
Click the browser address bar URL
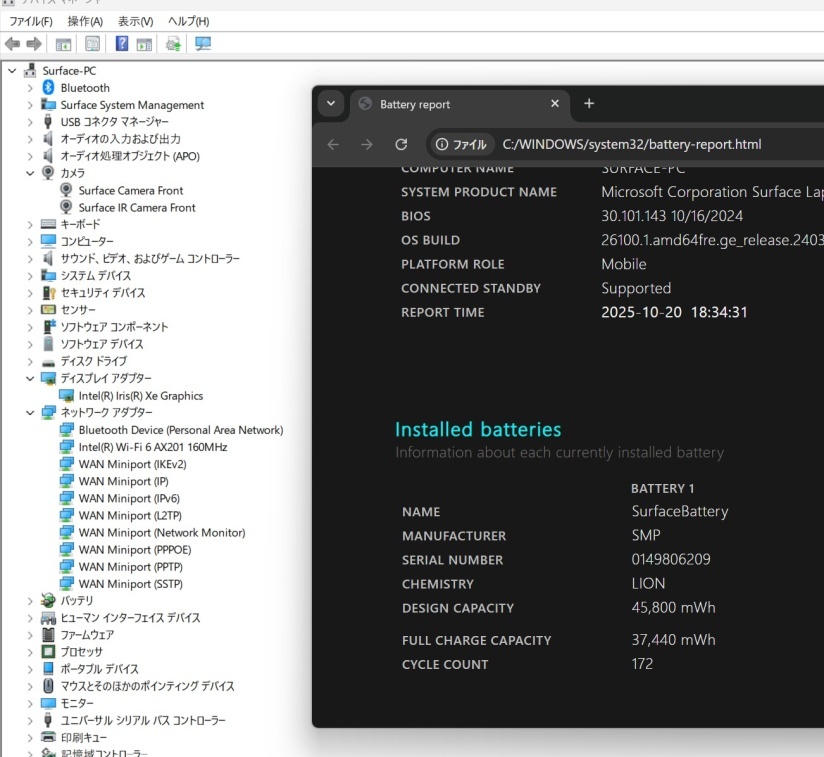point(632,144)
